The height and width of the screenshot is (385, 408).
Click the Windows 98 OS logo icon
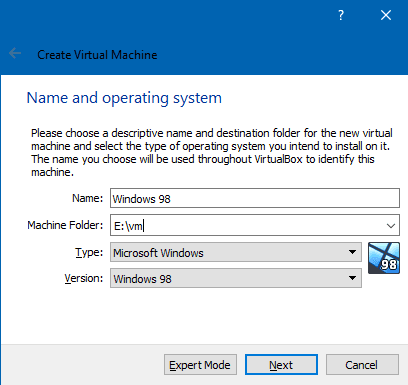[384, 258]
